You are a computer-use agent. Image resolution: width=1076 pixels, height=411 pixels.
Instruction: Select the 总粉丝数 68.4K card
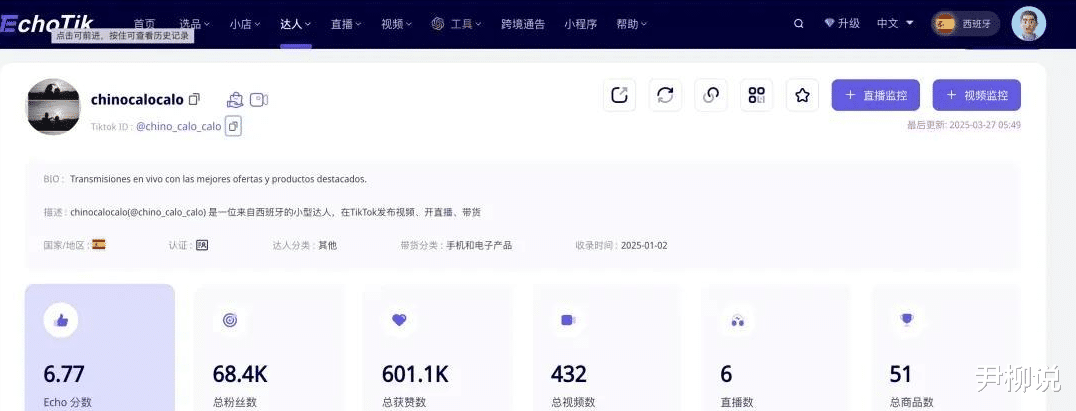[x=269, y=348]
